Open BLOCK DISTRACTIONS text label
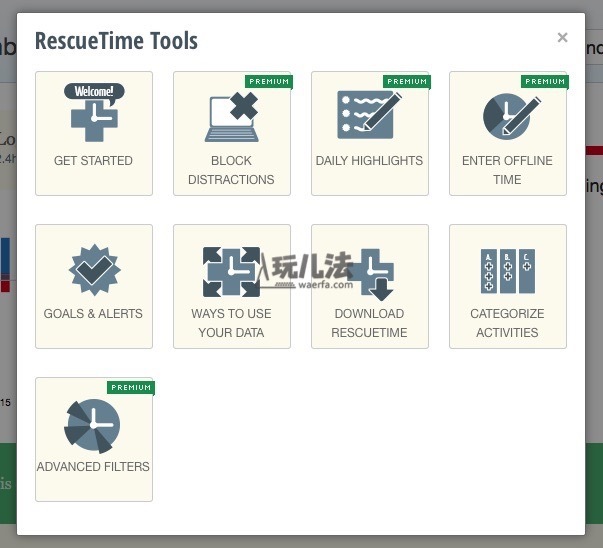603x548 pixels. coord(231,170)
